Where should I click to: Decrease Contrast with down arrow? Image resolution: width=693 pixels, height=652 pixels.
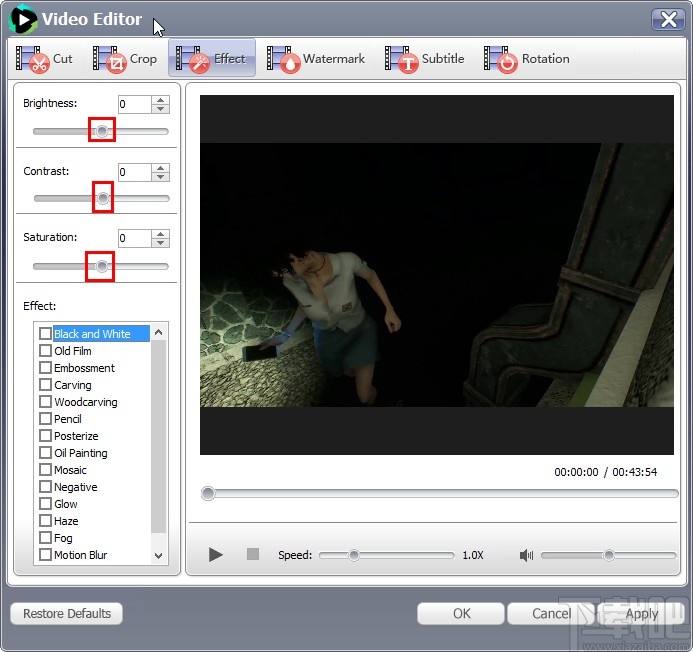[160, 177]
